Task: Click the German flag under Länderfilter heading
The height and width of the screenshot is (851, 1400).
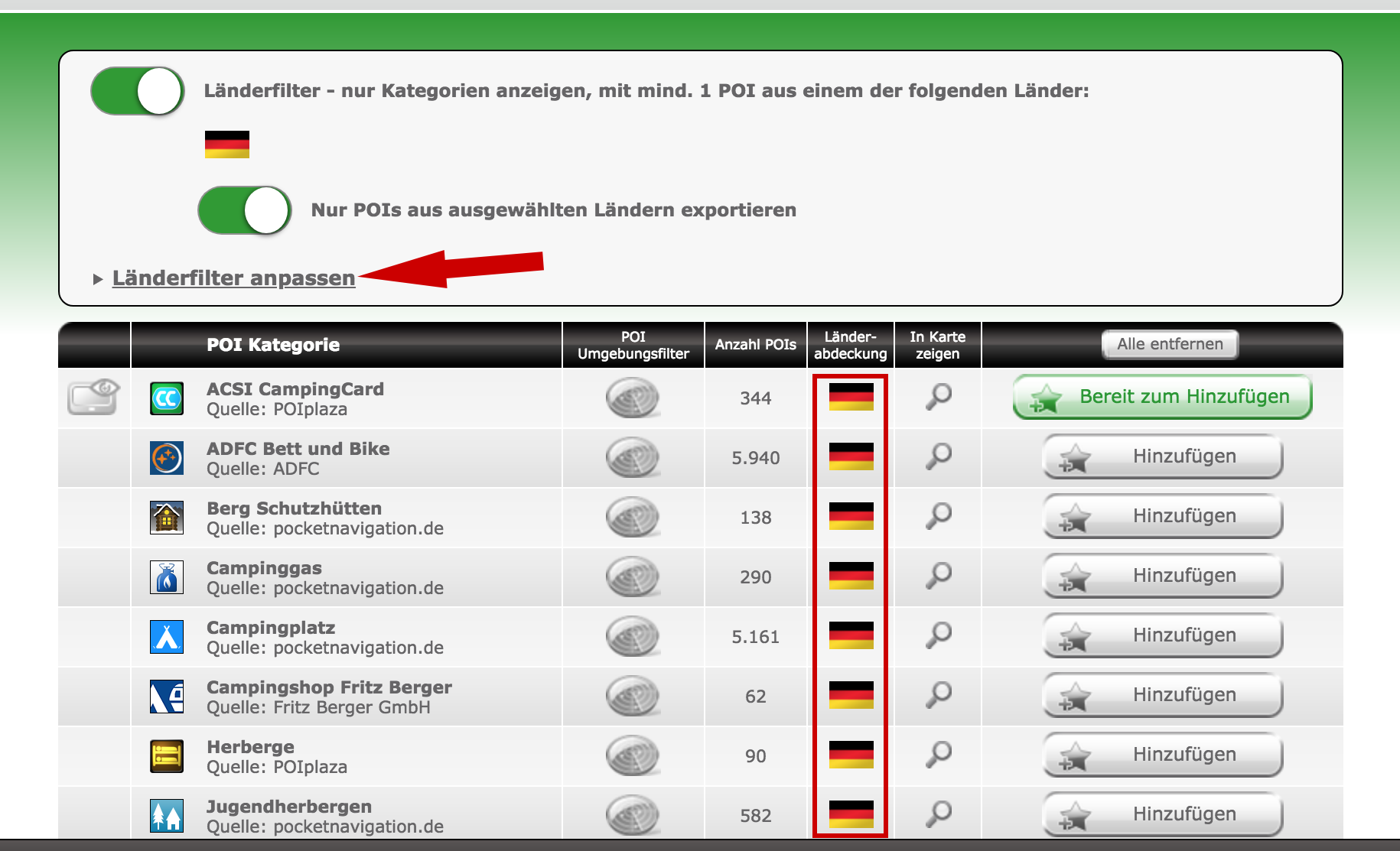Action: point(227,145)
